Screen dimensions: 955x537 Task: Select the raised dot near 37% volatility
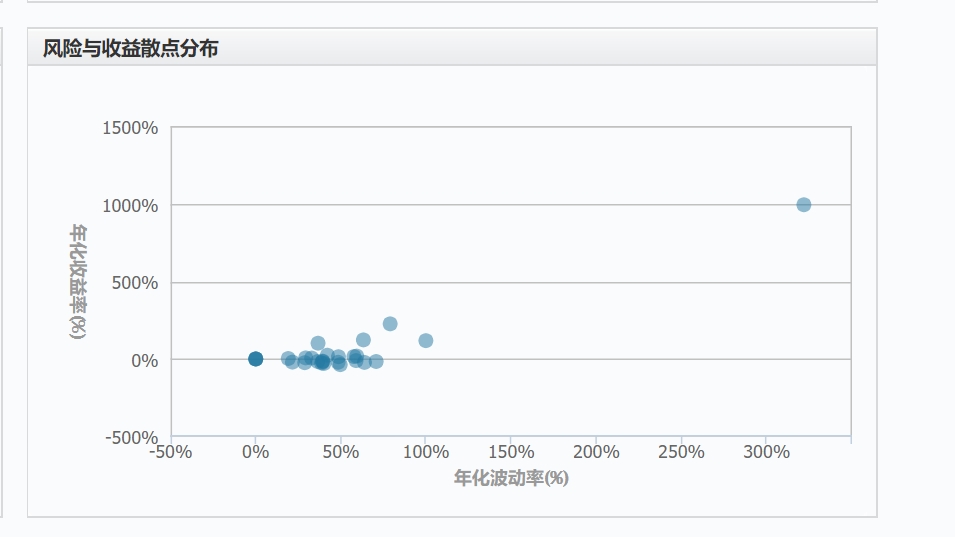point(318,343)
